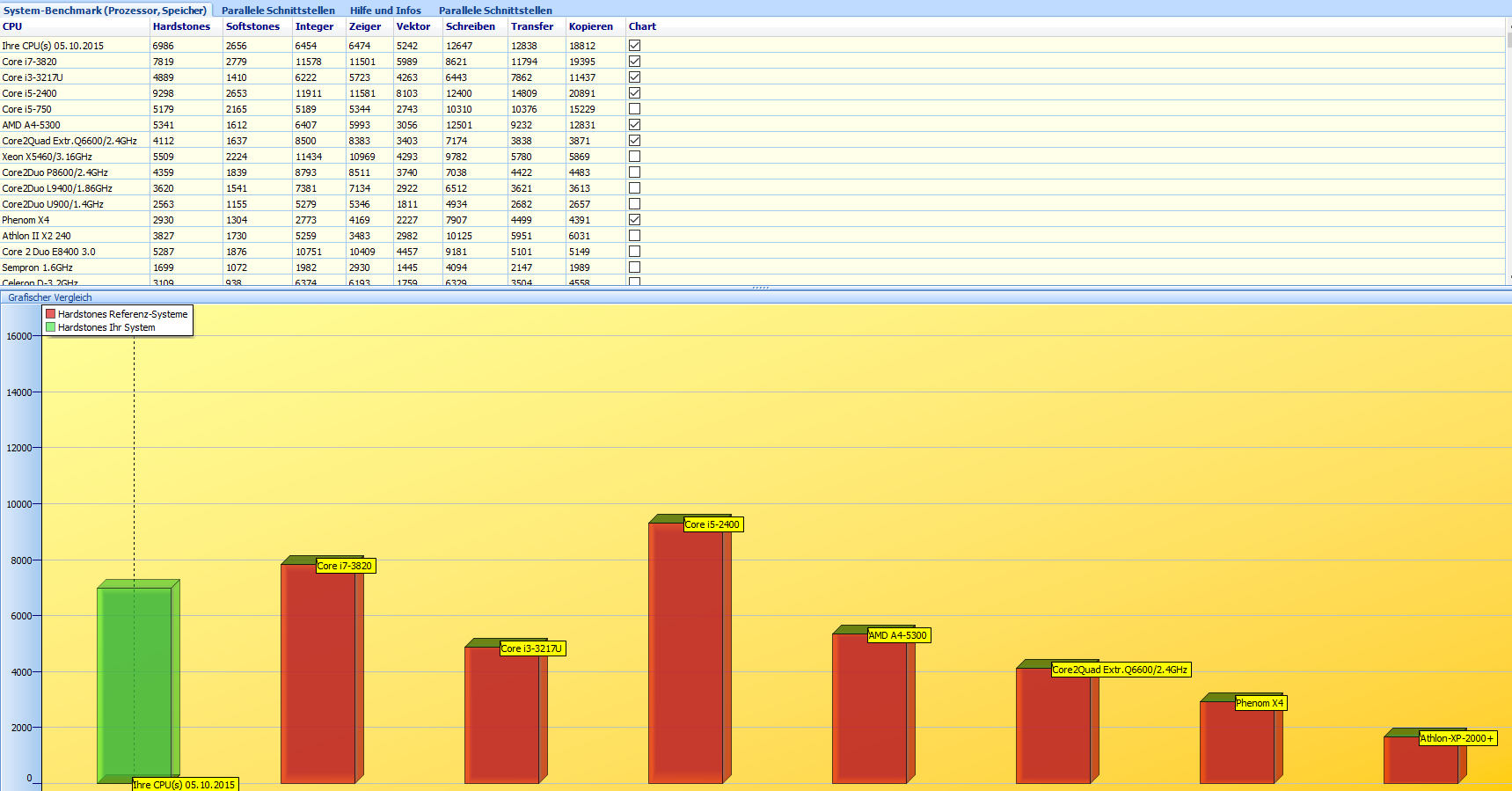
Task: Select the Athlon-XP-2000+ bar label
Action: coord(1457,738)
